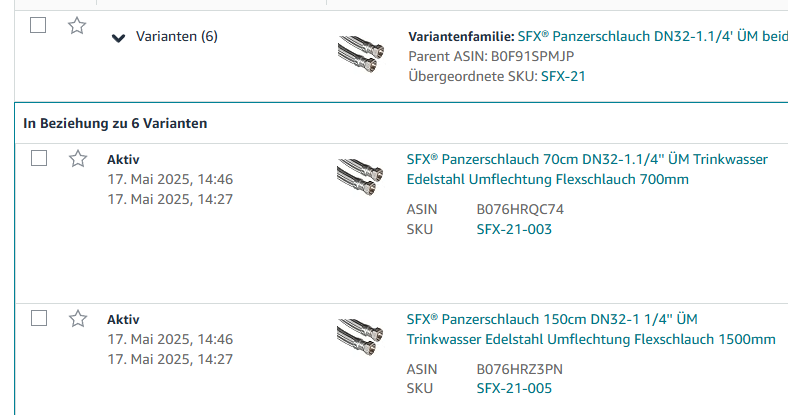The height and width of the screenshot is (415, 788).
Task: Click the 'In Beziehung zu 6 Varianten' heading
Action: pyautogui.click(x=116, y=124)
